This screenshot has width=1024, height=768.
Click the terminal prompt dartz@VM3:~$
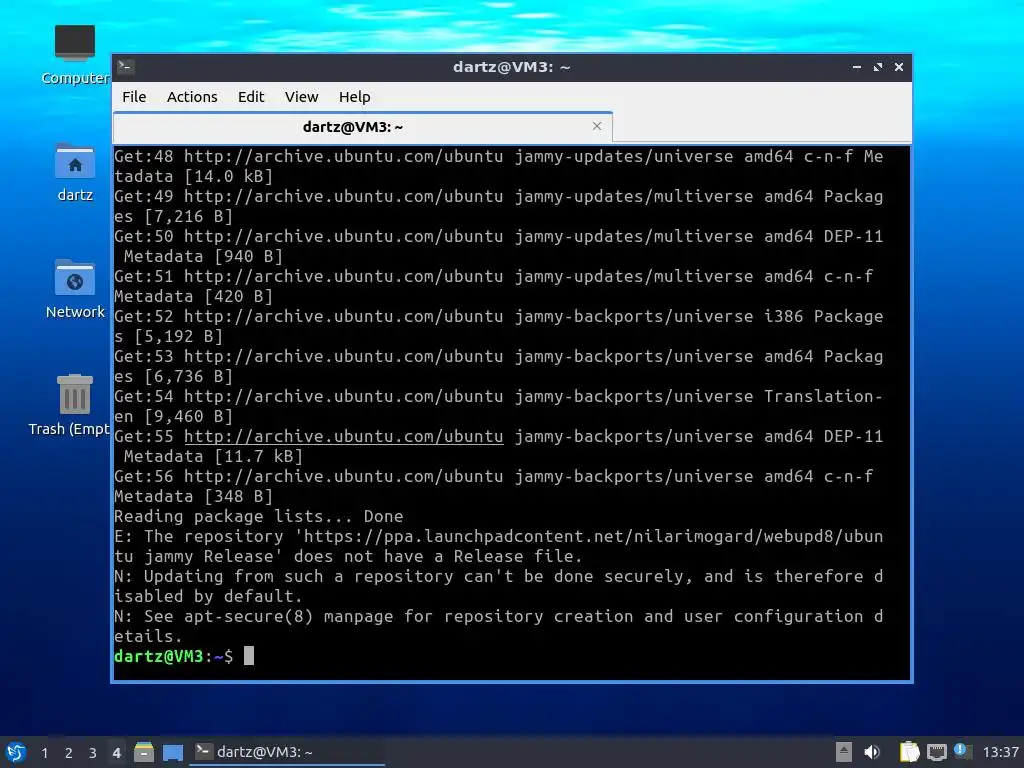173,656
